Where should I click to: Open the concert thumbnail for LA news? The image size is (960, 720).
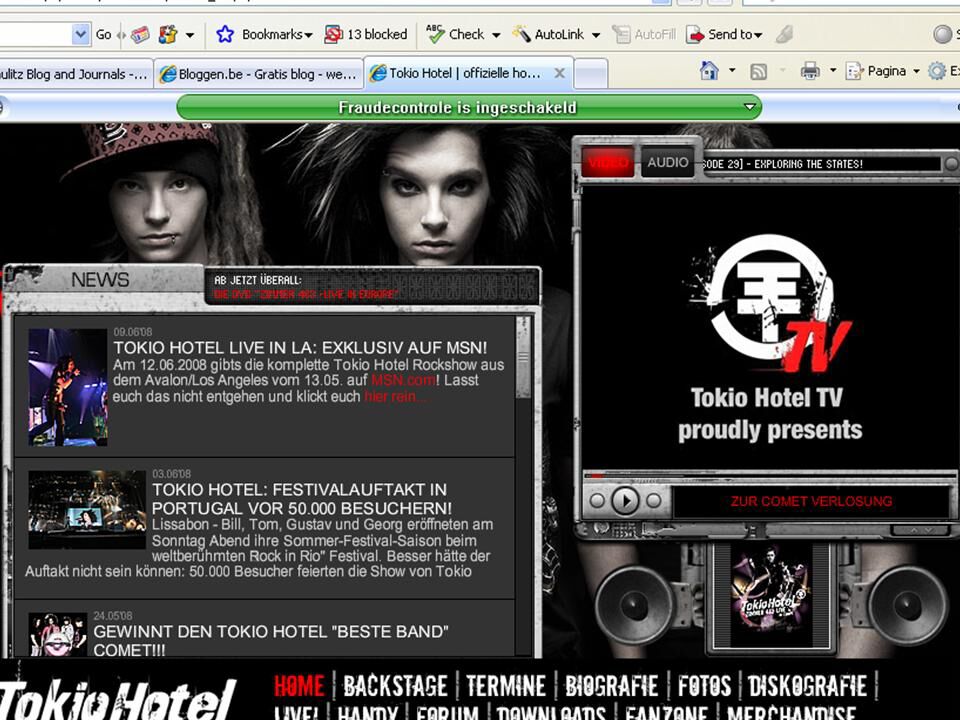coord(68,387)
